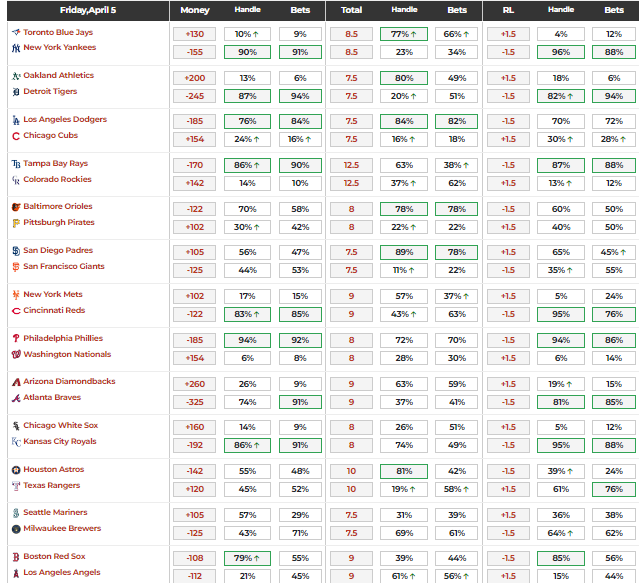644x583 pixels.
Task: Click the Padres 89% total handle cell
Action: 404,252
